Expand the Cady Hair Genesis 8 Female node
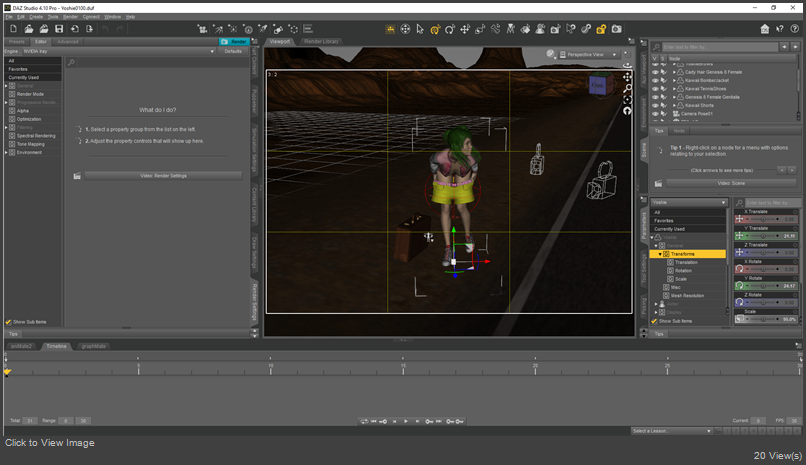 click(x=674, y=72)
